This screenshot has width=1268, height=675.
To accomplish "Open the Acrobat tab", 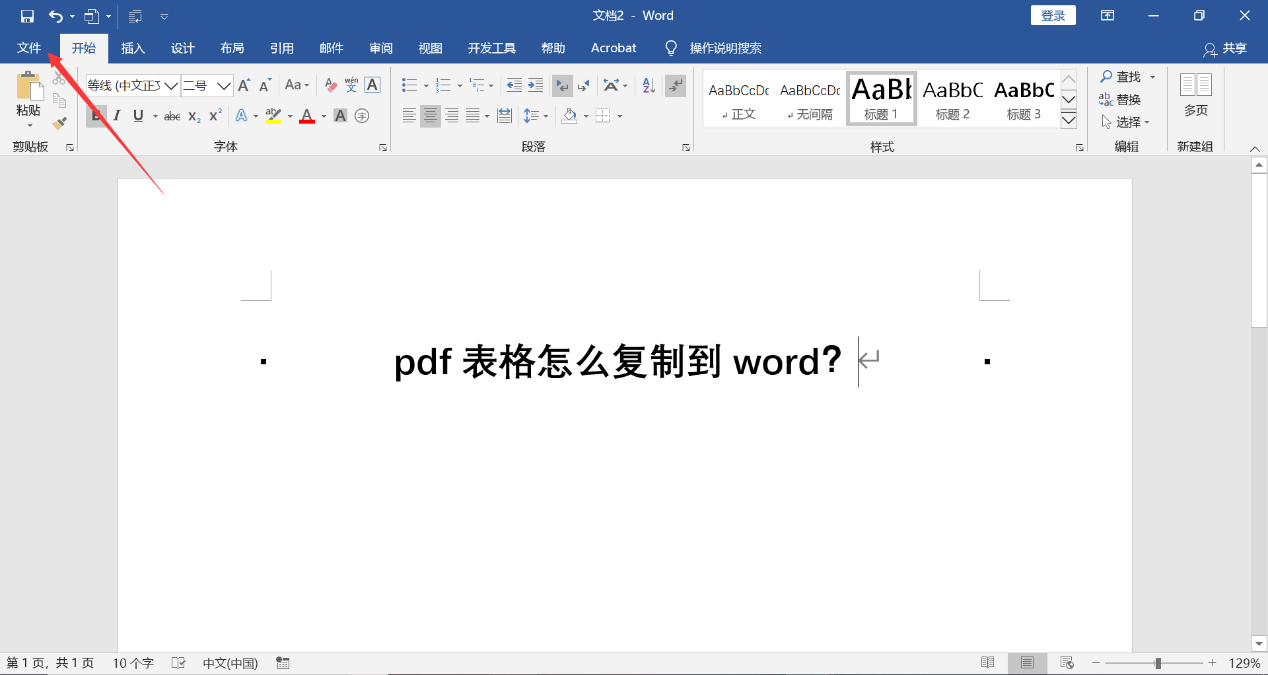I will pos(614,48).
